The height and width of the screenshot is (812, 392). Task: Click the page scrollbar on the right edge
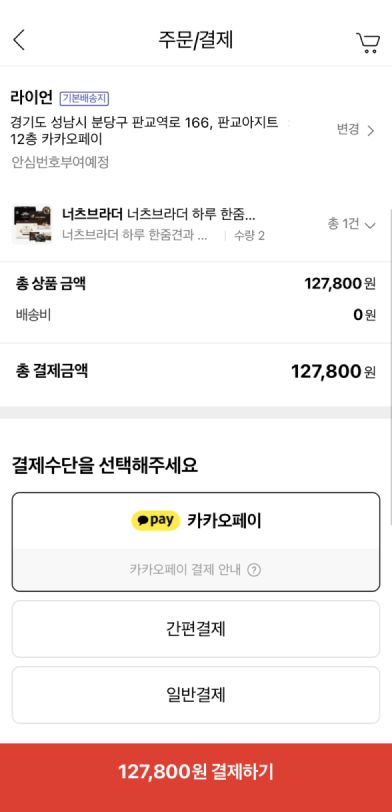(x=390, y=368)
